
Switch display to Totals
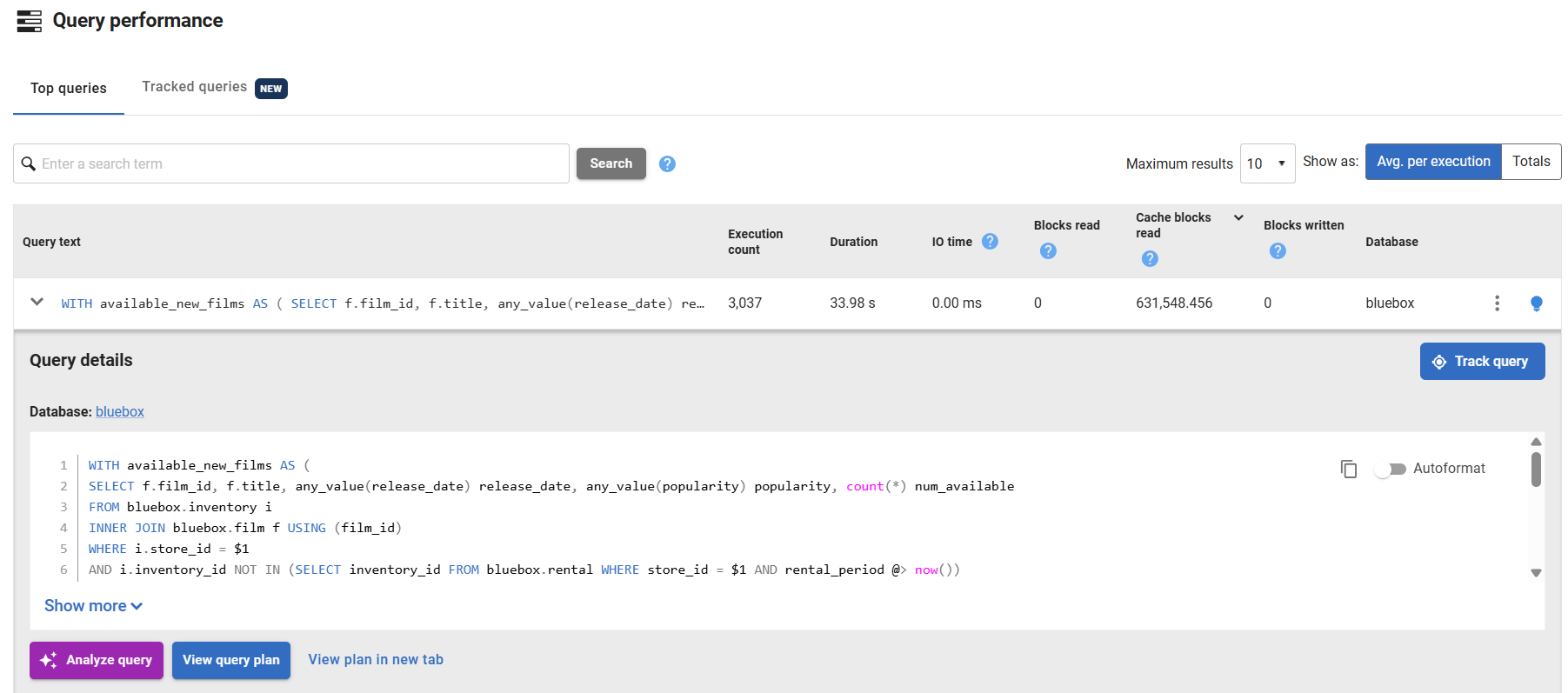pyautogui.click(x=1531, y=162)
